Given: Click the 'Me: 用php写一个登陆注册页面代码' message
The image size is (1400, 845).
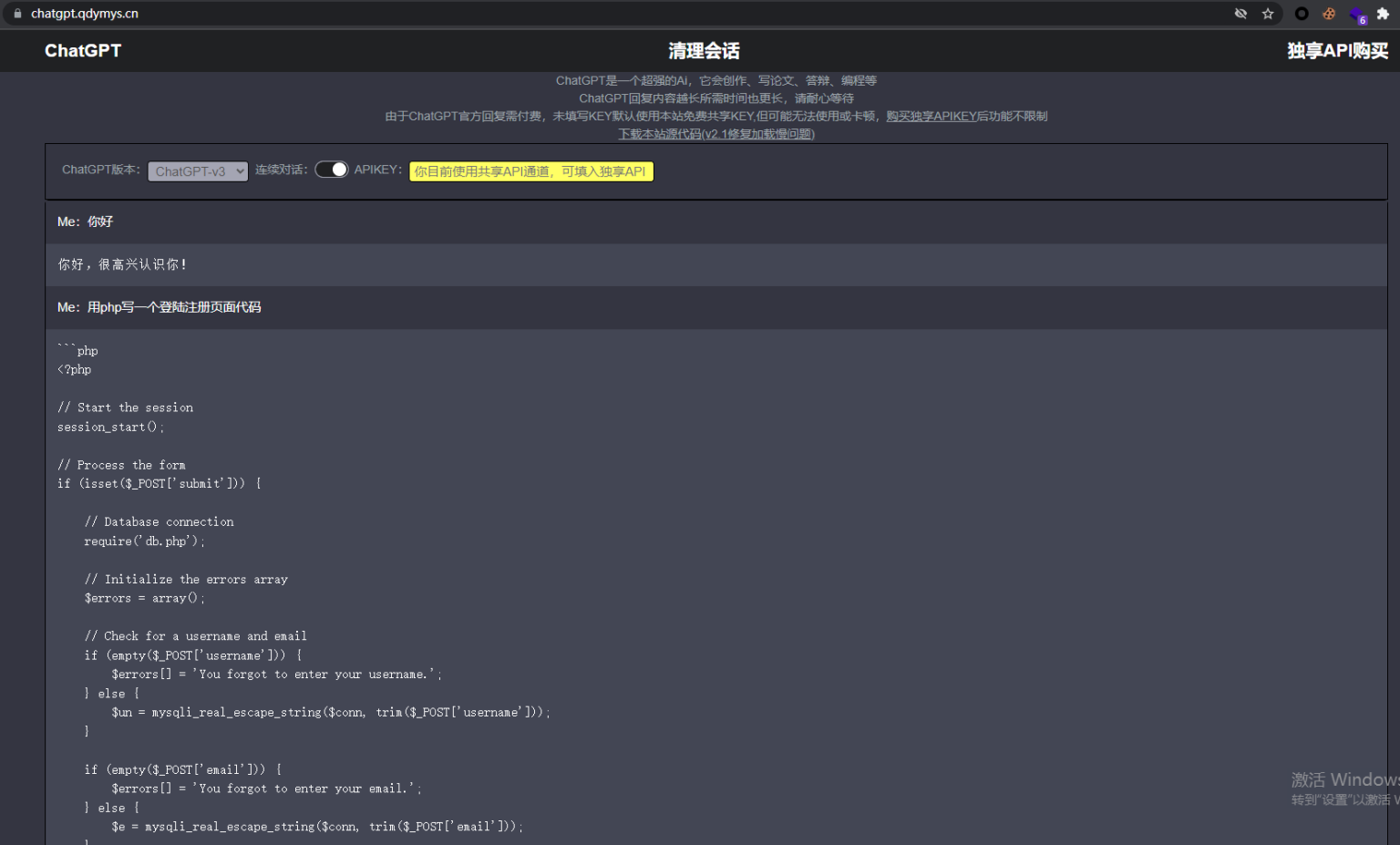Looking at the screenshot, I should [x=160, y=307].
